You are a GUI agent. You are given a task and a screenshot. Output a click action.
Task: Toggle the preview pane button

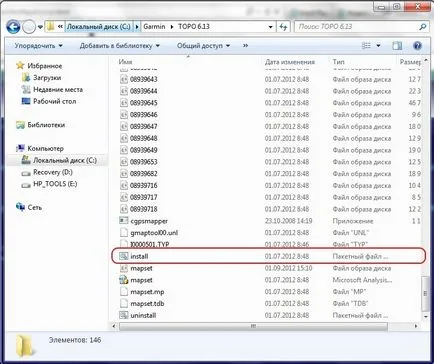[x=397, y=46]
